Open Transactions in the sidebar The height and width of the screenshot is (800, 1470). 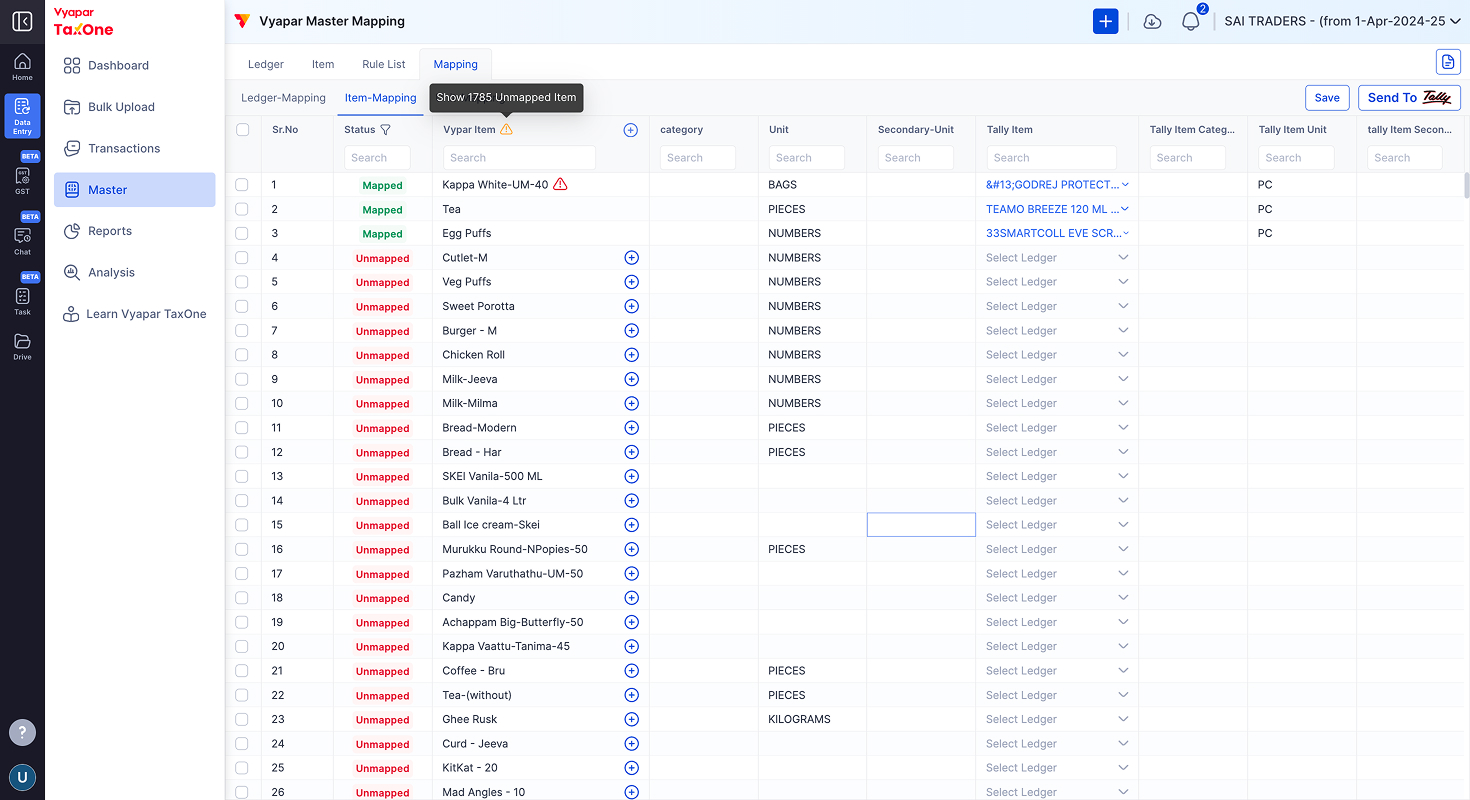135,148
